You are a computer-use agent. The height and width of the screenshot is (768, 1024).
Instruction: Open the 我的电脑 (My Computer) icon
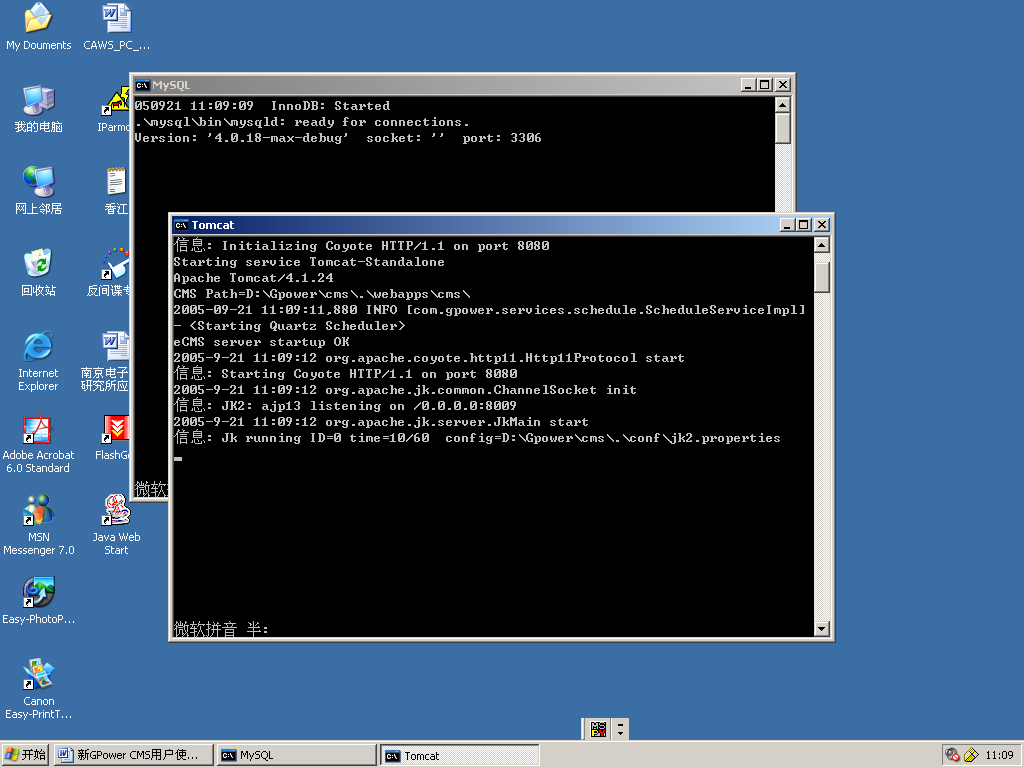pyautogui.click(x=38, y=100)
